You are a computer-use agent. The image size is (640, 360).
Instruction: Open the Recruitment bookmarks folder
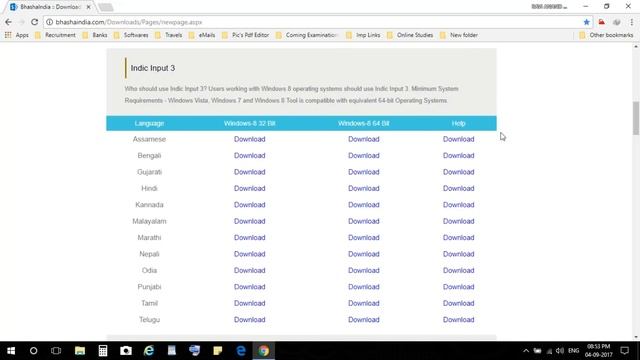pyautogui.click(x=56, y=35)
